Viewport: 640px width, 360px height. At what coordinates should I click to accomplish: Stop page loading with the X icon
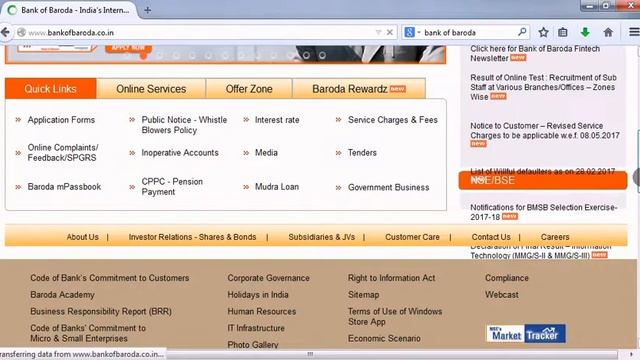pyautogui.click(x=390, y=32)
